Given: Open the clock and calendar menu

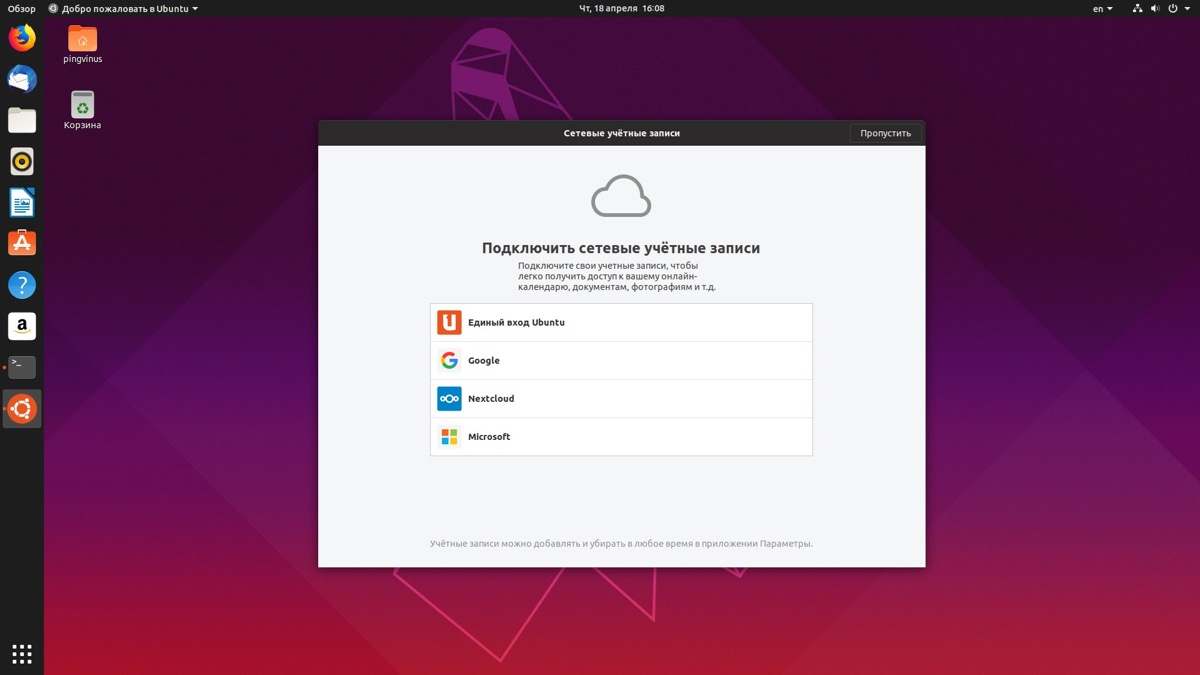Looking at the screenshot, I should coord(622,8).
